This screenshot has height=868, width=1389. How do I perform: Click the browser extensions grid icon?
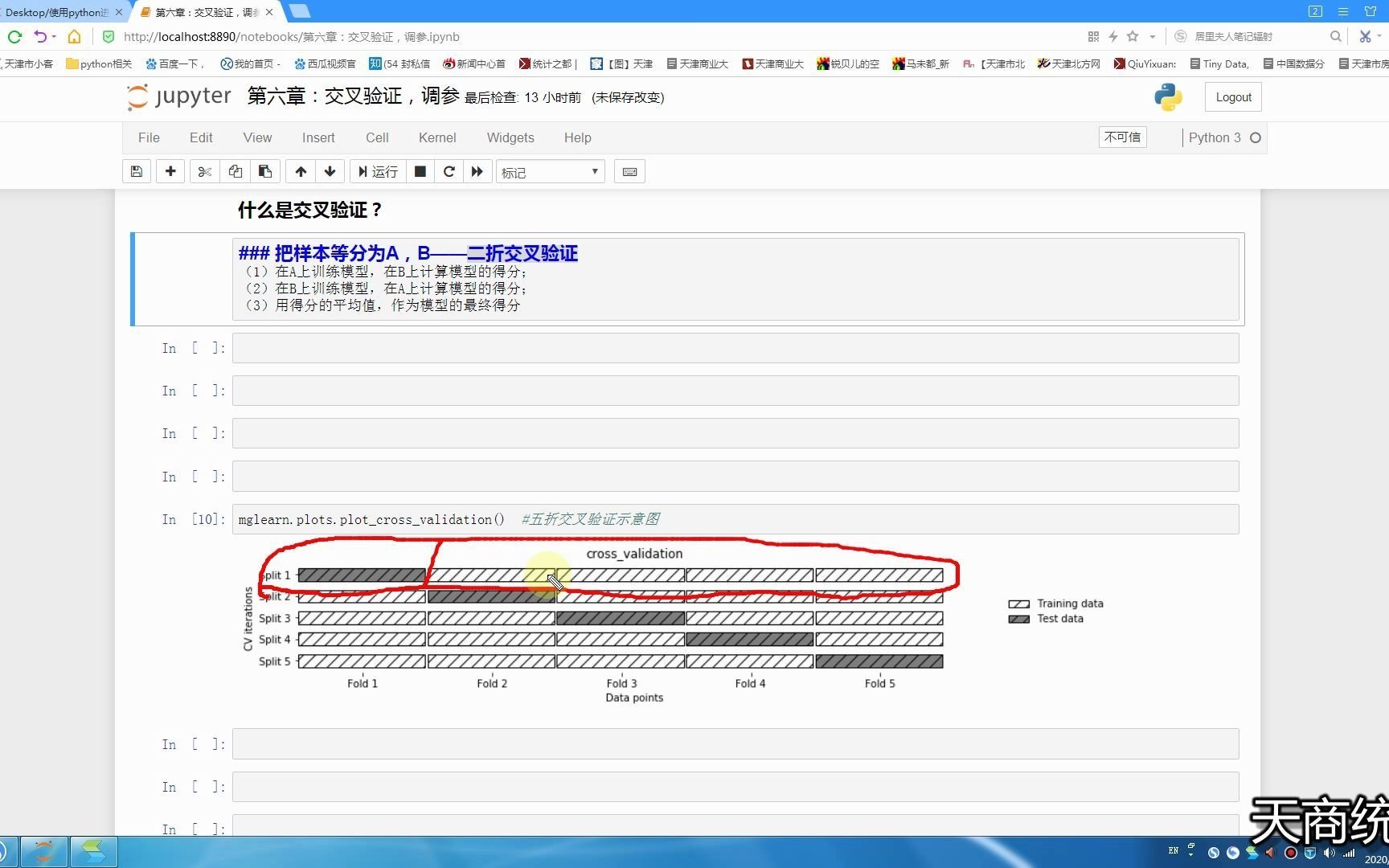1093,36
